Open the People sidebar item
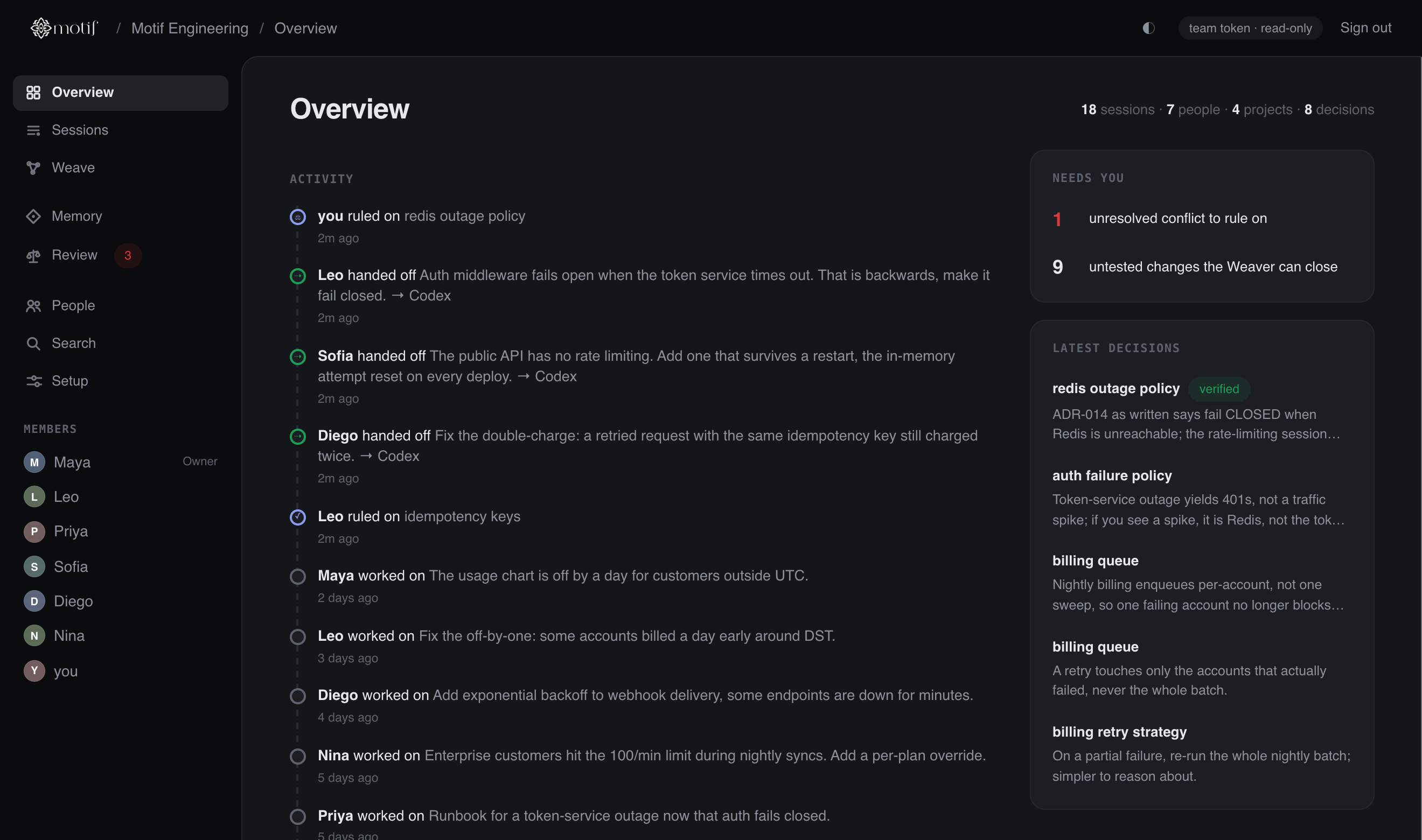Screen dimensions: 1422x840 click(x=121, y=306)
